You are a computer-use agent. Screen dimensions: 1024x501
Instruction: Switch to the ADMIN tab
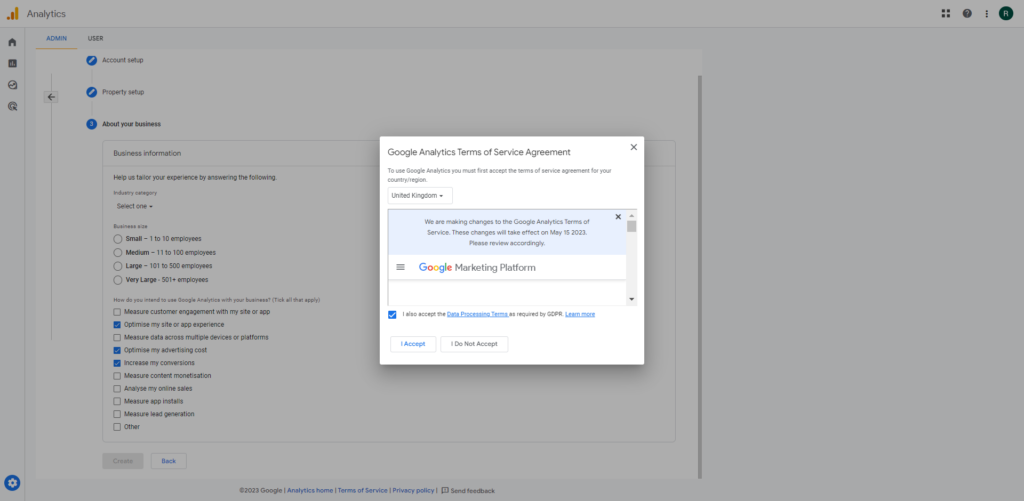(56, 39)
